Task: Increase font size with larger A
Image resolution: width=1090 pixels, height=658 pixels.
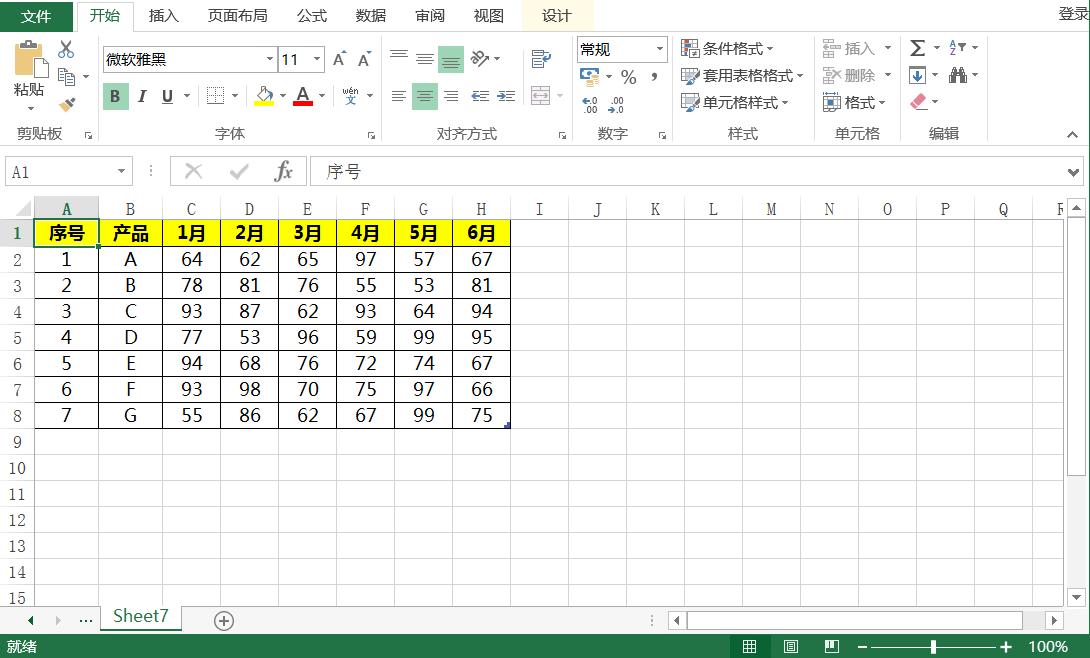Action: (x=339, y=60)
